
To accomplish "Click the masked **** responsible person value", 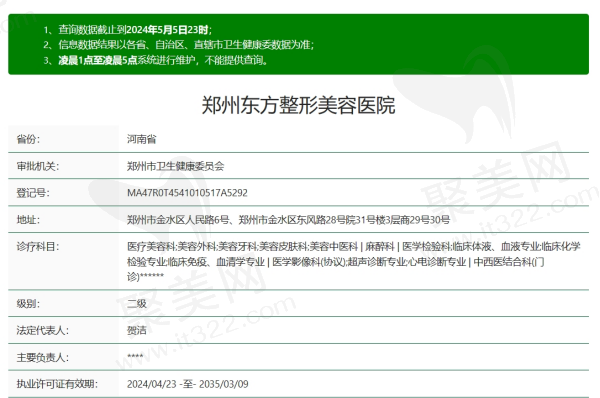I will tap(135, 357).
